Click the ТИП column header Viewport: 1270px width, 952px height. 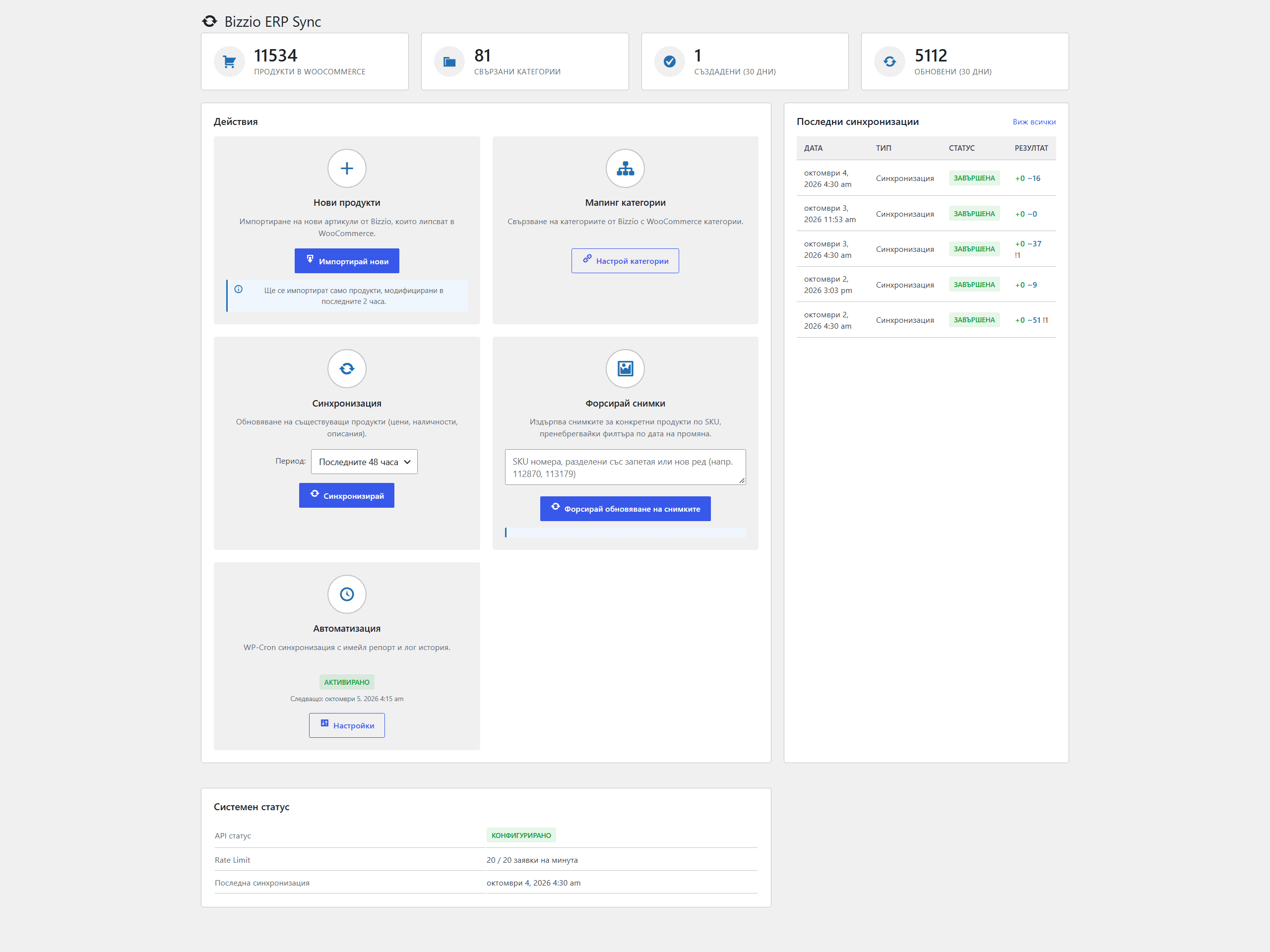pyautogui.click(x=883, y=148)
